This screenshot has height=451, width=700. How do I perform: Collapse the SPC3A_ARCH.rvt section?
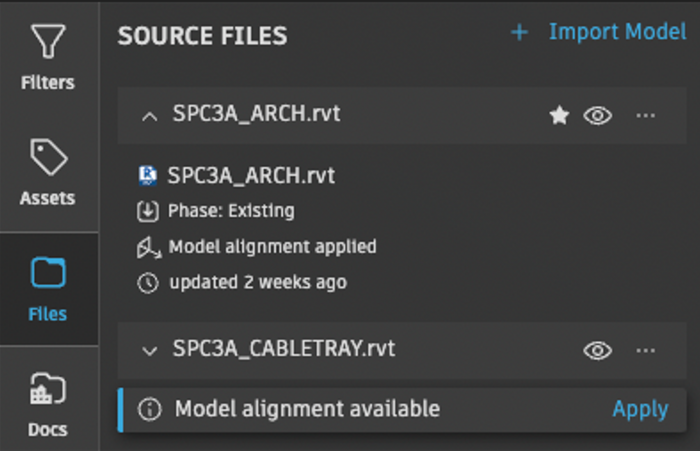coord(150,116)
